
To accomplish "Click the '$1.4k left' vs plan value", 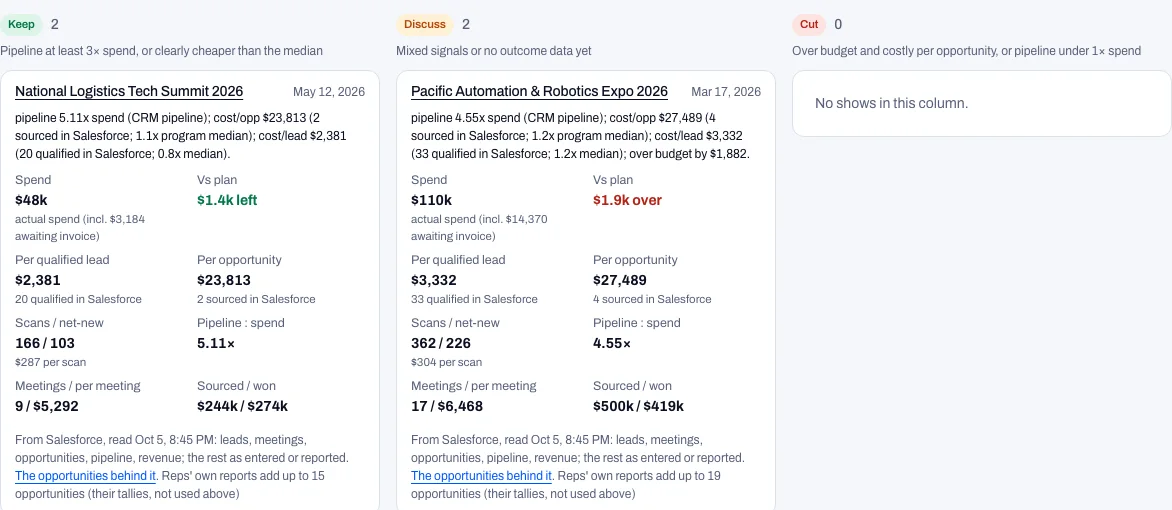I will pyautogui.click(x=227, y=200).
